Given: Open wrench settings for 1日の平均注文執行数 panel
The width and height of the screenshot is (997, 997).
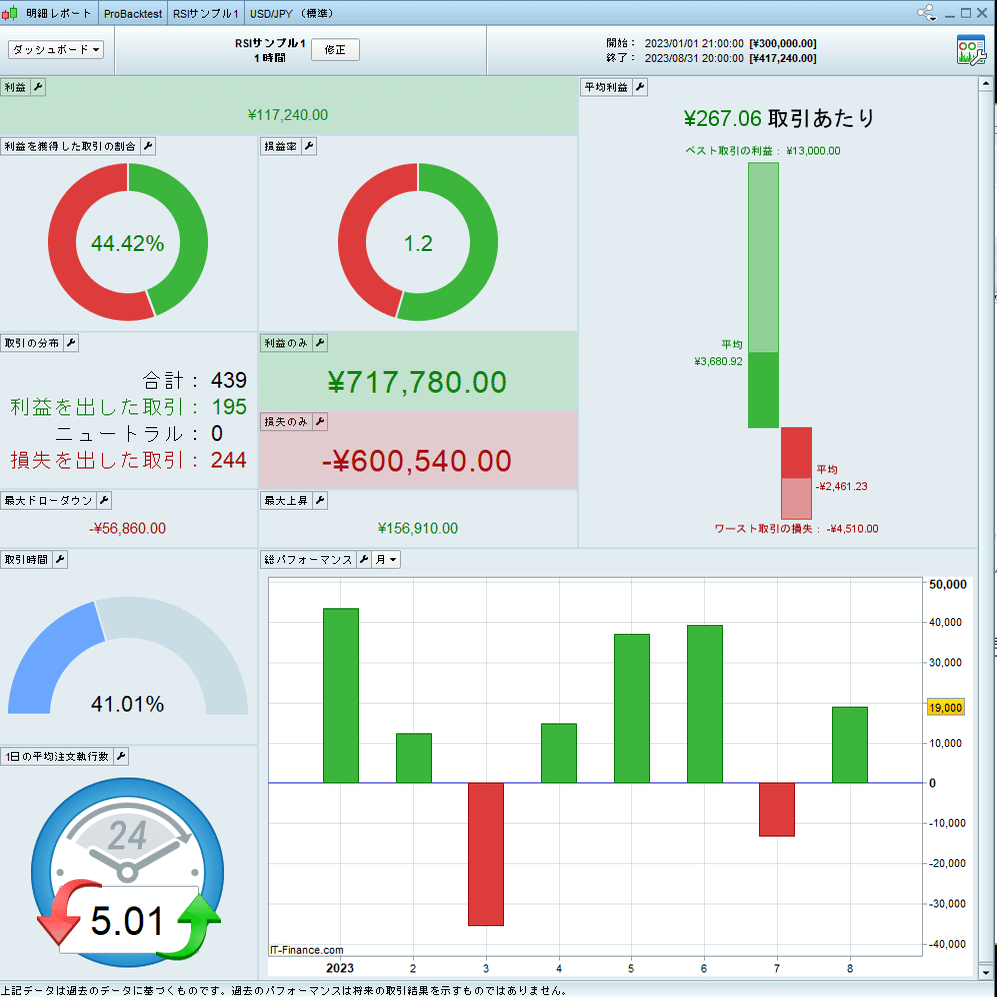Looking at the screenshot, I should point(121,756).
